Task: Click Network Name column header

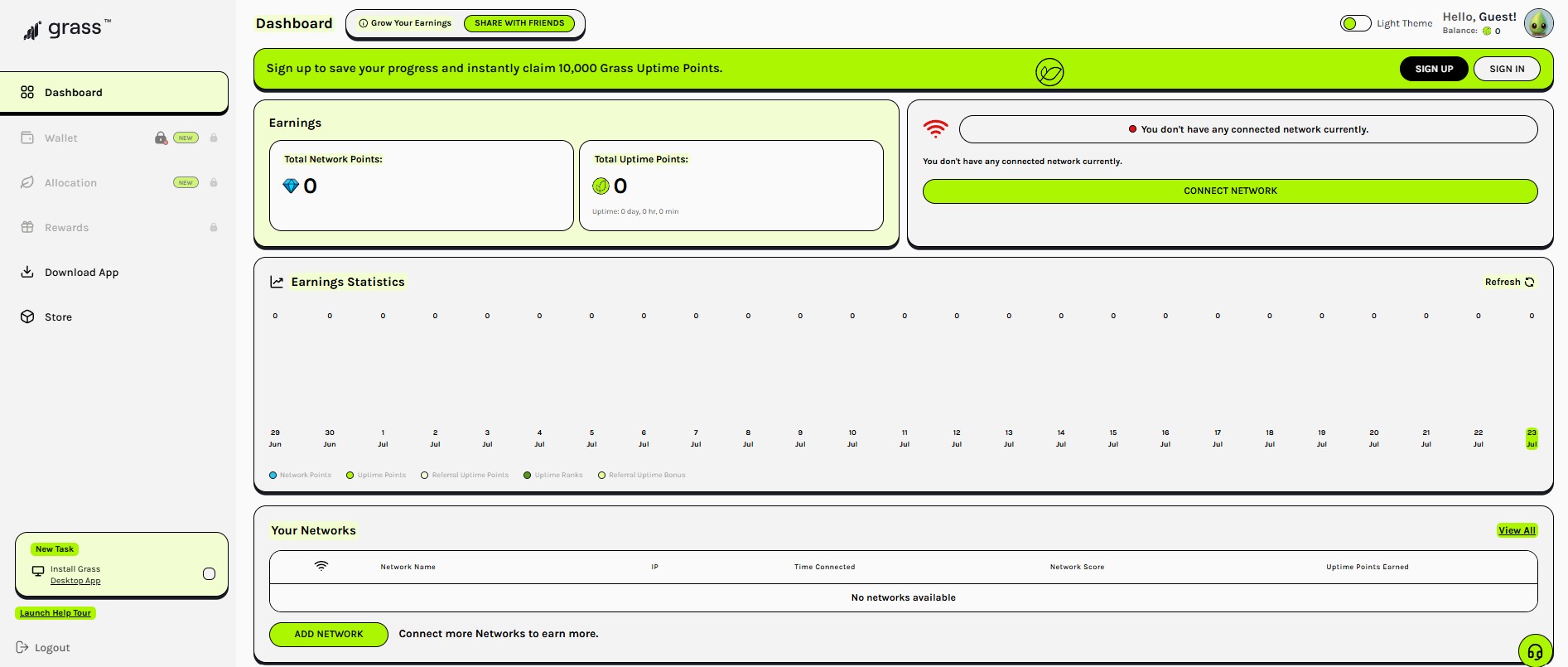Action: click(408, 568)
